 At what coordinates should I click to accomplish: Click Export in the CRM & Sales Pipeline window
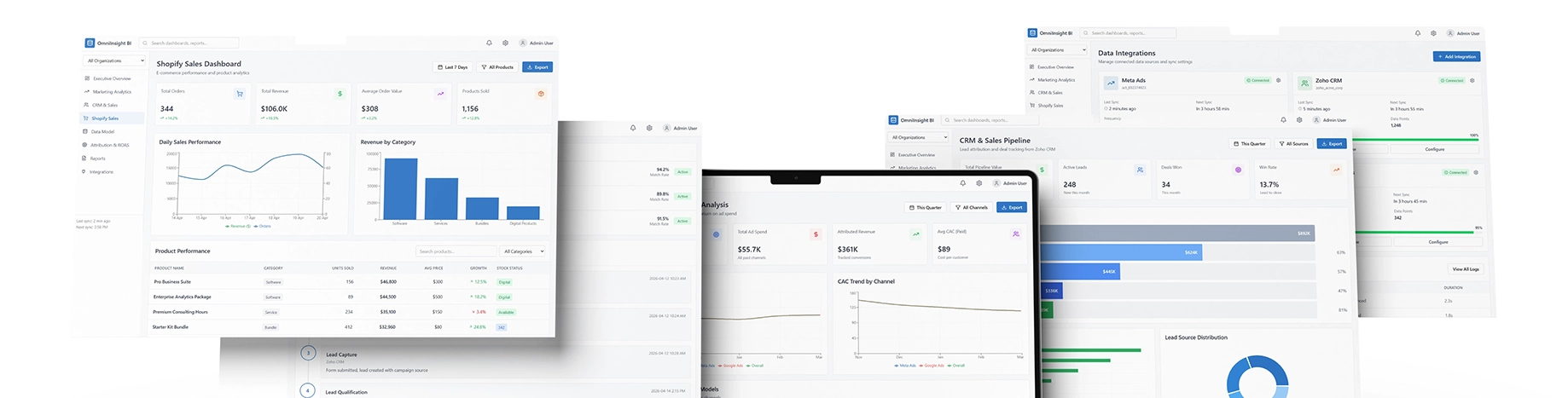click(1332, 143)
